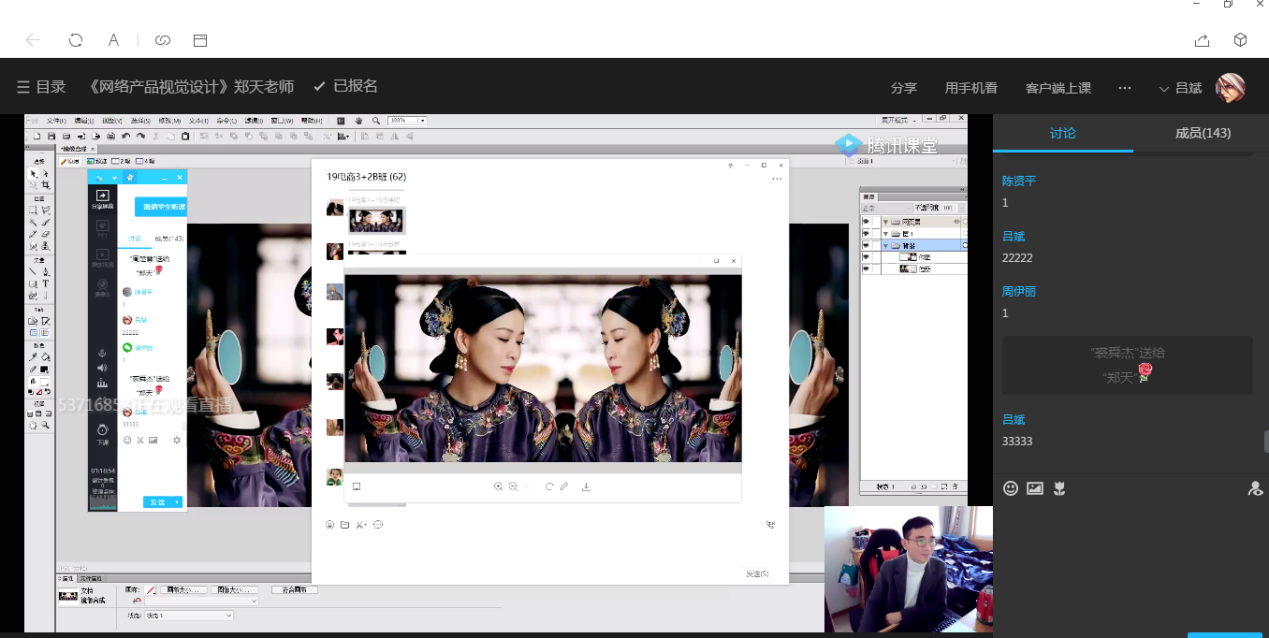The width and height of the screenshot is (1269, 638).
Task: Select the Zoom magnifier in Fireworks toolbox
Action: (x=46, y=425)
